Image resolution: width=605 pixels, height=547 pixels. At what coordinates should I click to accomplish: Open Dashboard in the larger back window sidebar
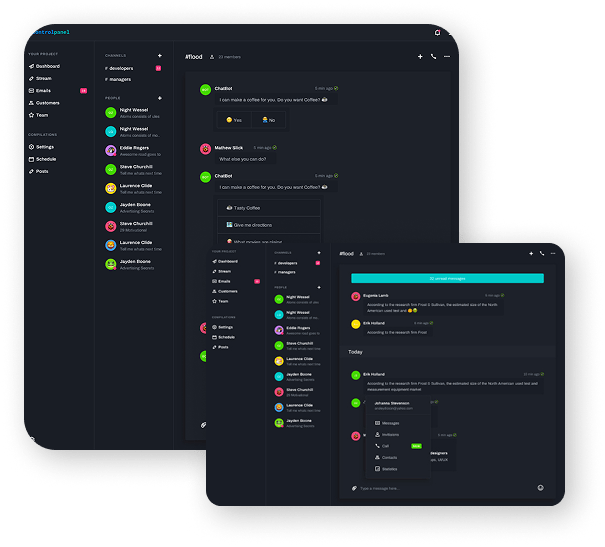47,66
